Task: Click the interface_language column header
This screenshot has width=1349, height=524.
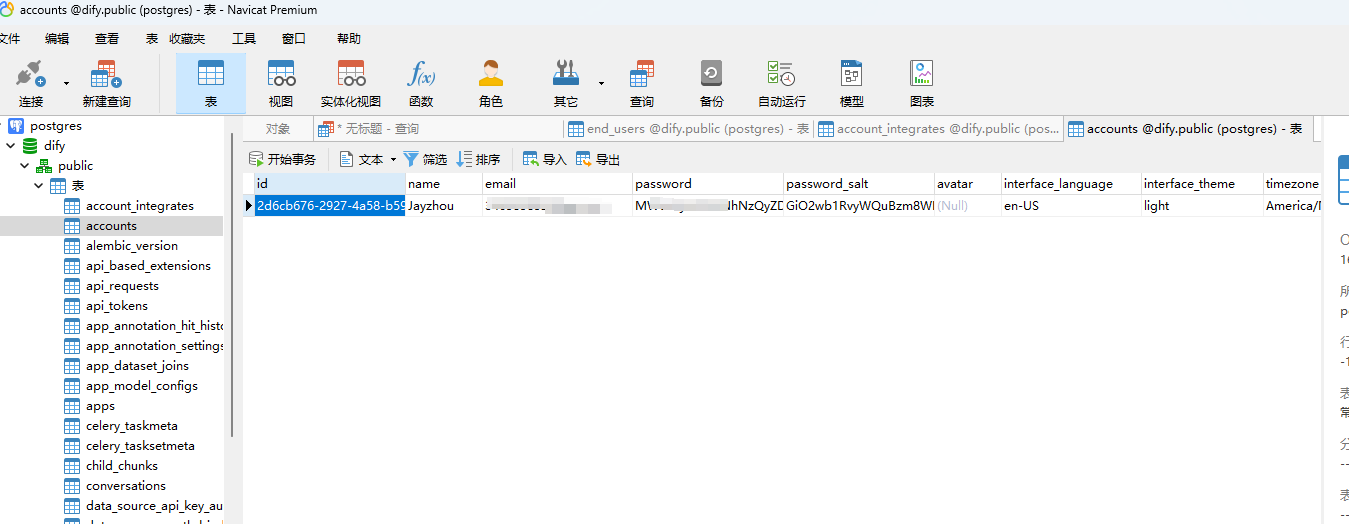Action: click(x=1071, y=184)
